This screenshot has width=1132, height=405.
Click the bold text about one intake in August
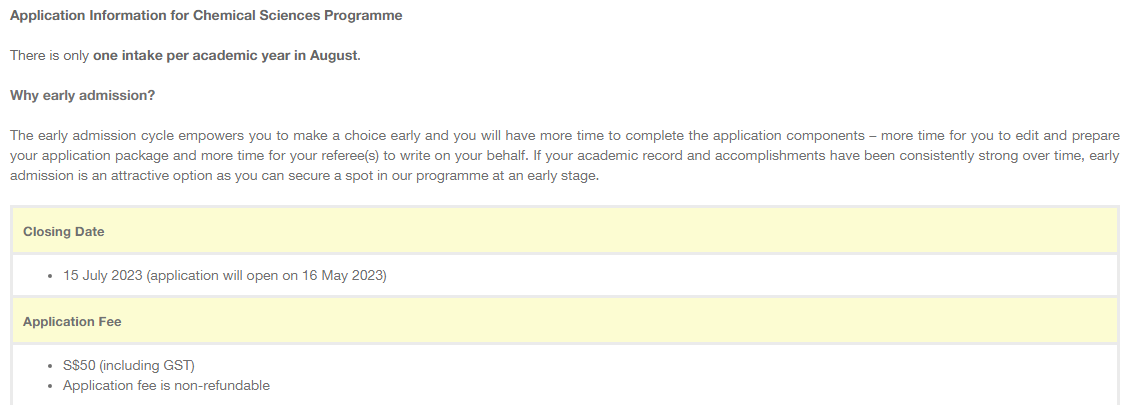[x=225, y=56]
